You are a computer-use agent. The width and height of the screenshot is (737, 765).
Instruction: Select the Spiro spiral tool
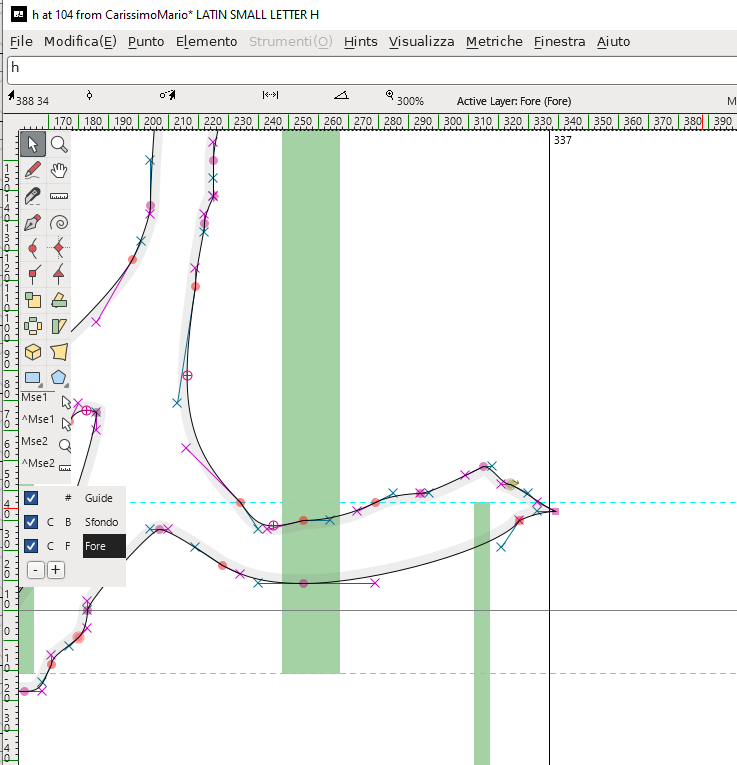click(59, 222)
